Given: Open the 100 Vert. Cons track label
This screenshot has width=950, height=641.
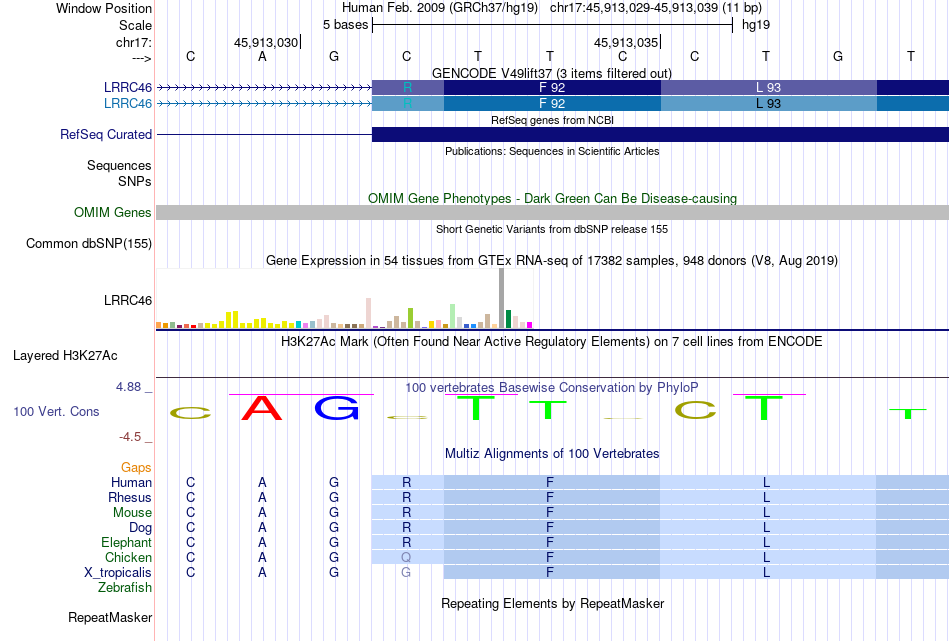Looking at the screenshot, I should [x=56, y=411].
